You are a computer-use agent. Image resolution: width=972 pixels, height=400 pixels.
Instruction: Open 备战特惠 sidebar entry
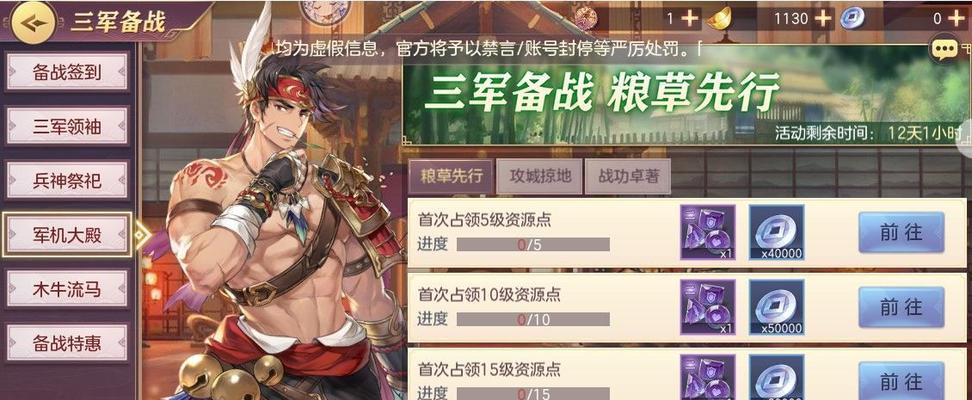tap(67, 343)
